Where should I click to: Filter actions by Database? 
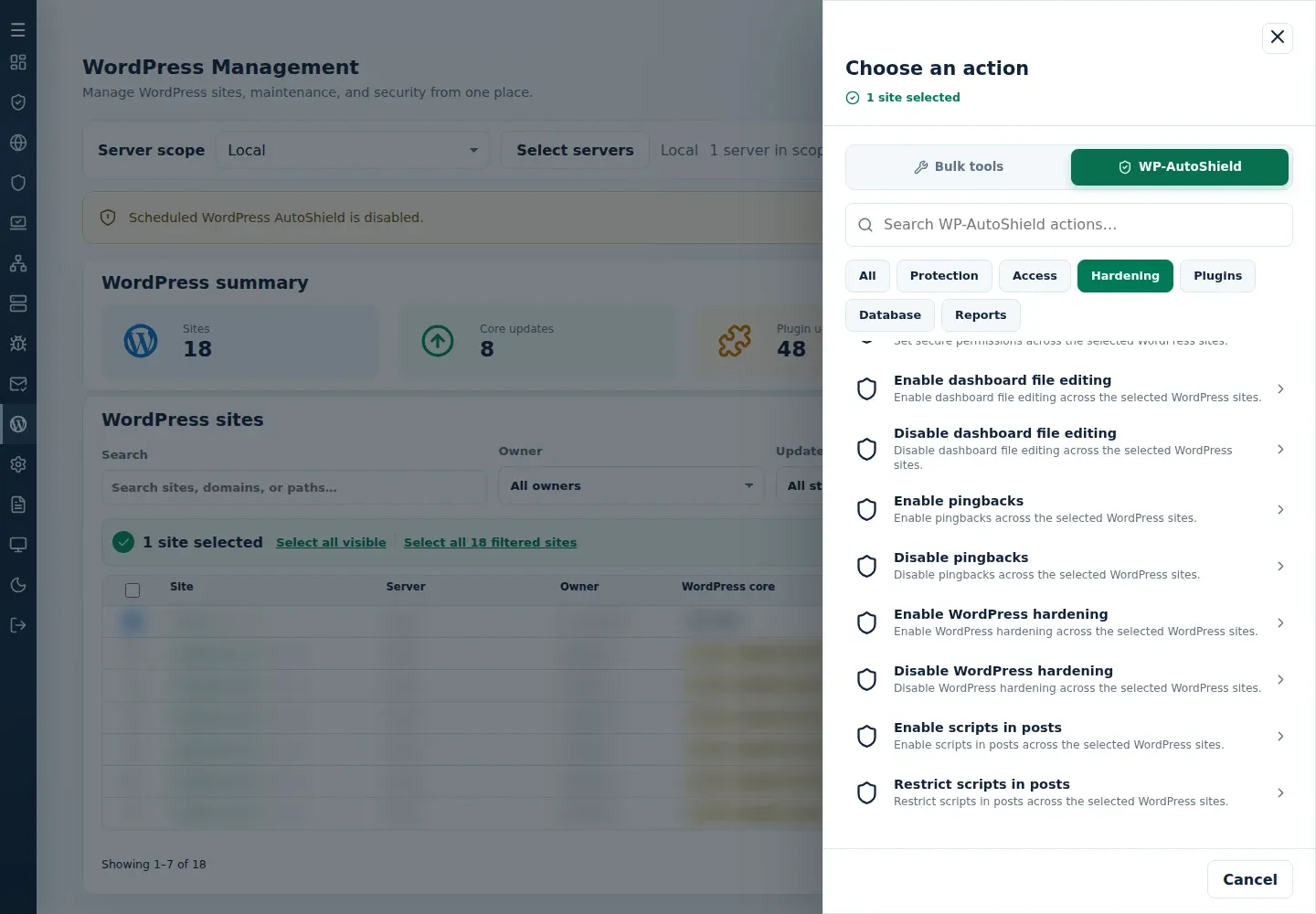tap(890, 315)
